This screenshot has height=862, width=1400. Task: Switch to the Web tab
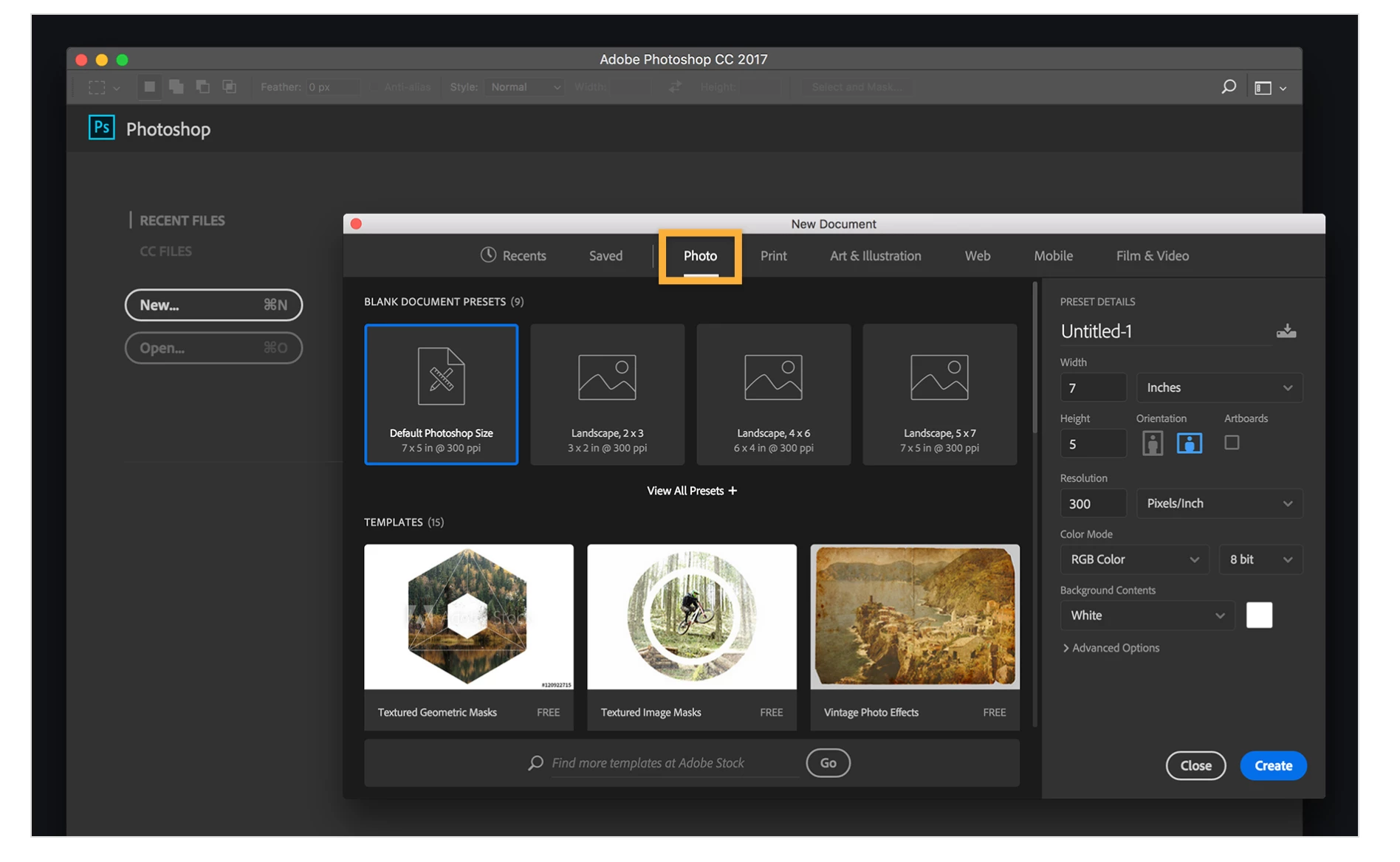click(x=978, y=255)
